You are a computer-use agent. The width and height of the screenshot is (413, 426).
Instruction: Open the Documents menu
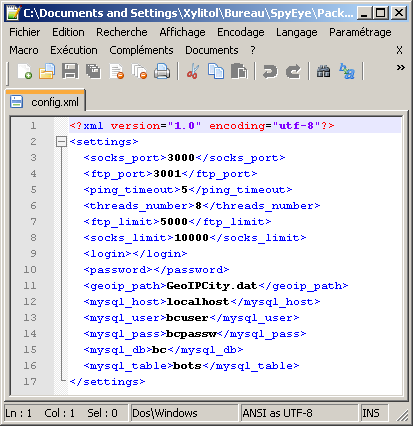tap(212, 50)
